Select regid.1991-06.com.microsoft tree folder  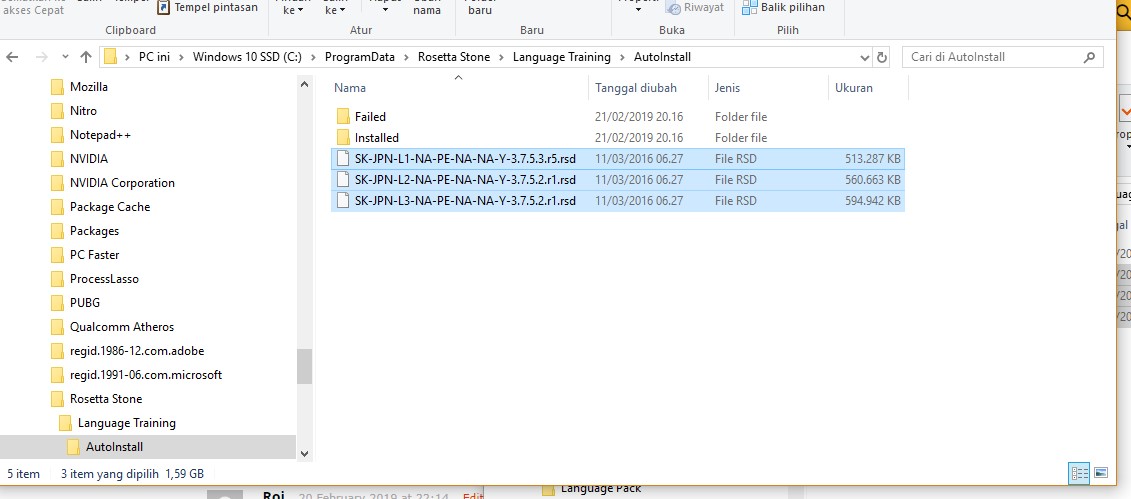tap(146, 375)
